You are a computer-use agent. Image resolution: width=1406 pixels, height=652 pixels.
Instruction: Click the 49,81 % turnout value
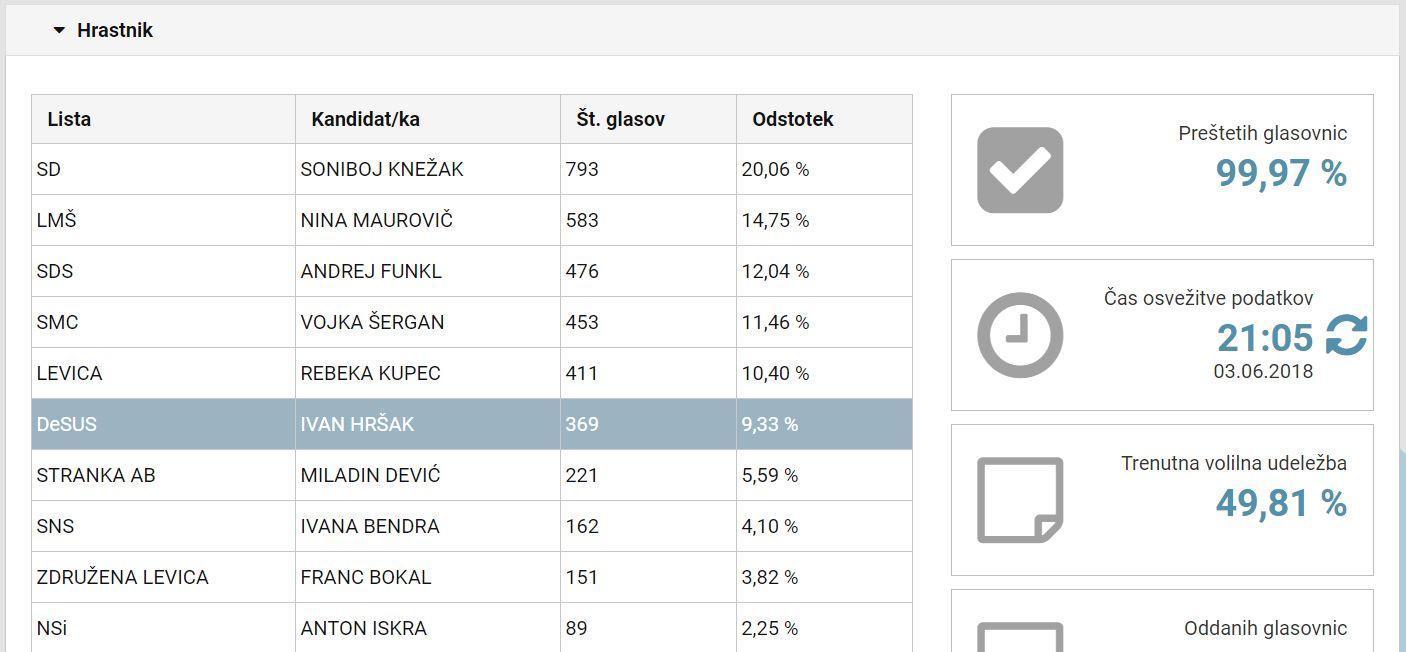[x=1280, y=503]
